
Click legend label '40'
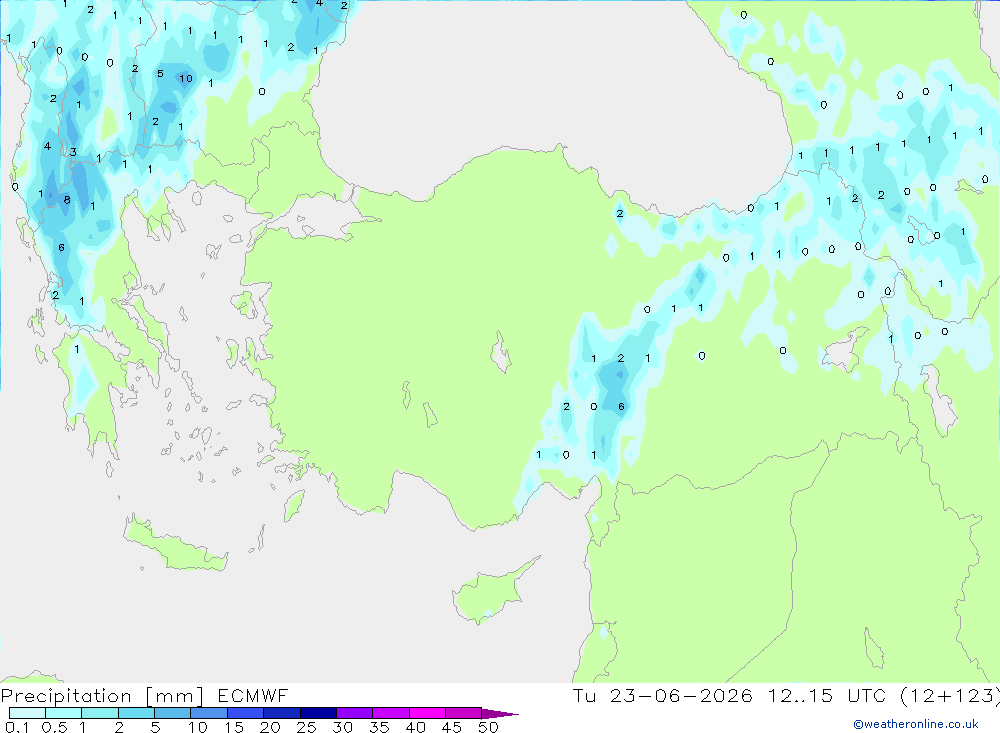[416, 727]
